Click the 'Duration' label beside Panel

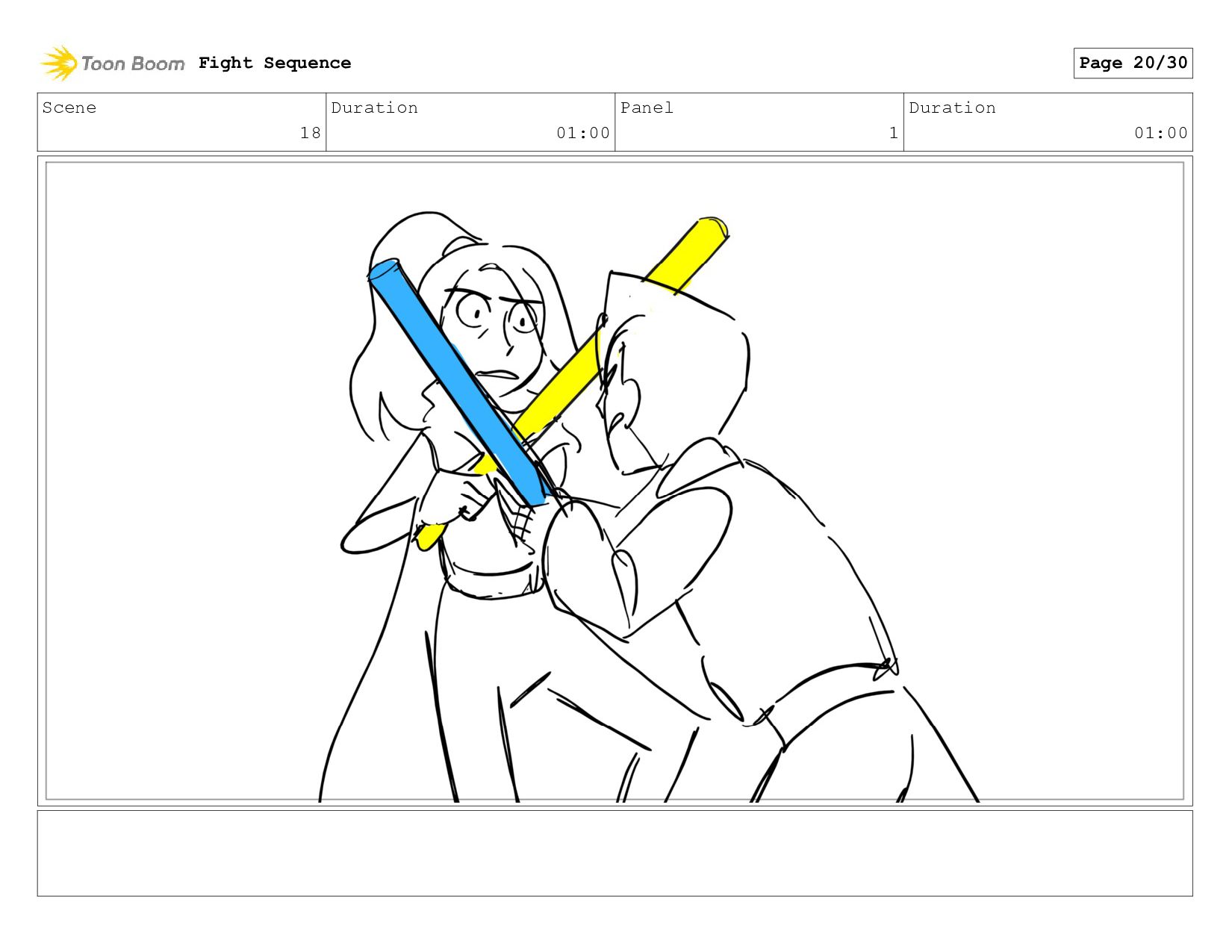pos(952,108)
